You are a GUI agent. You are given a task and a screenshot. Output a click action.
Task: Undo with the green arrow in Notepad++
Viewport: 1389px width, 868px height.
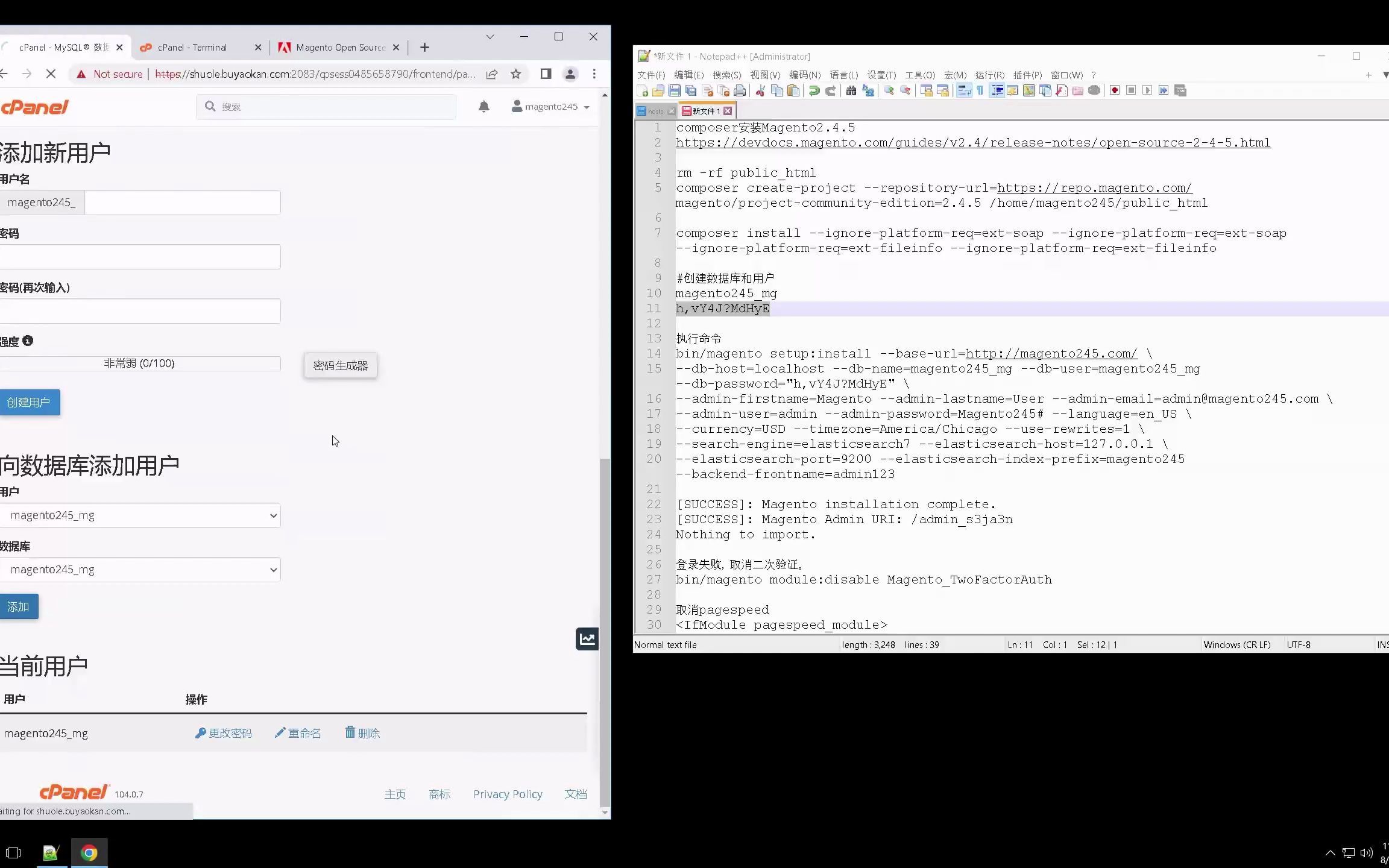click(814, 90)
